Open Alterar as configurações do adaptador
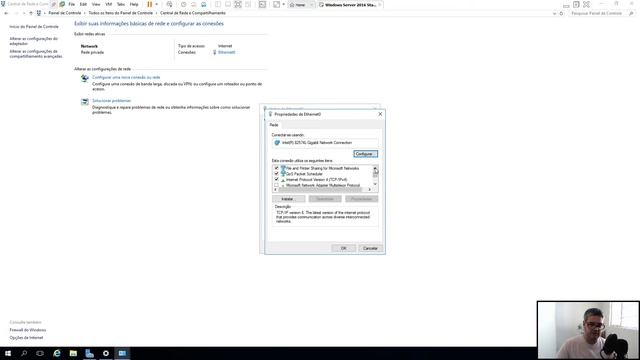The width and height of the screenshot is (640, 360). click(33, 41)
